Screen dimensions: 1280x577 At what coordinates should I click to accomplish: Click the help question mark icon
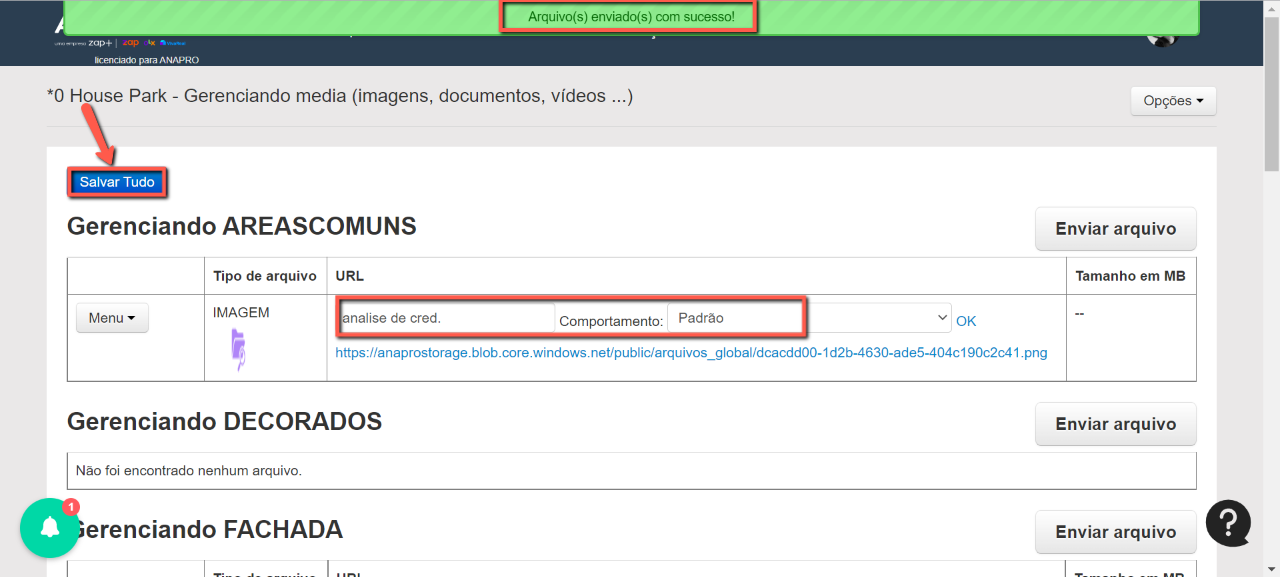tap(1228, 523)
